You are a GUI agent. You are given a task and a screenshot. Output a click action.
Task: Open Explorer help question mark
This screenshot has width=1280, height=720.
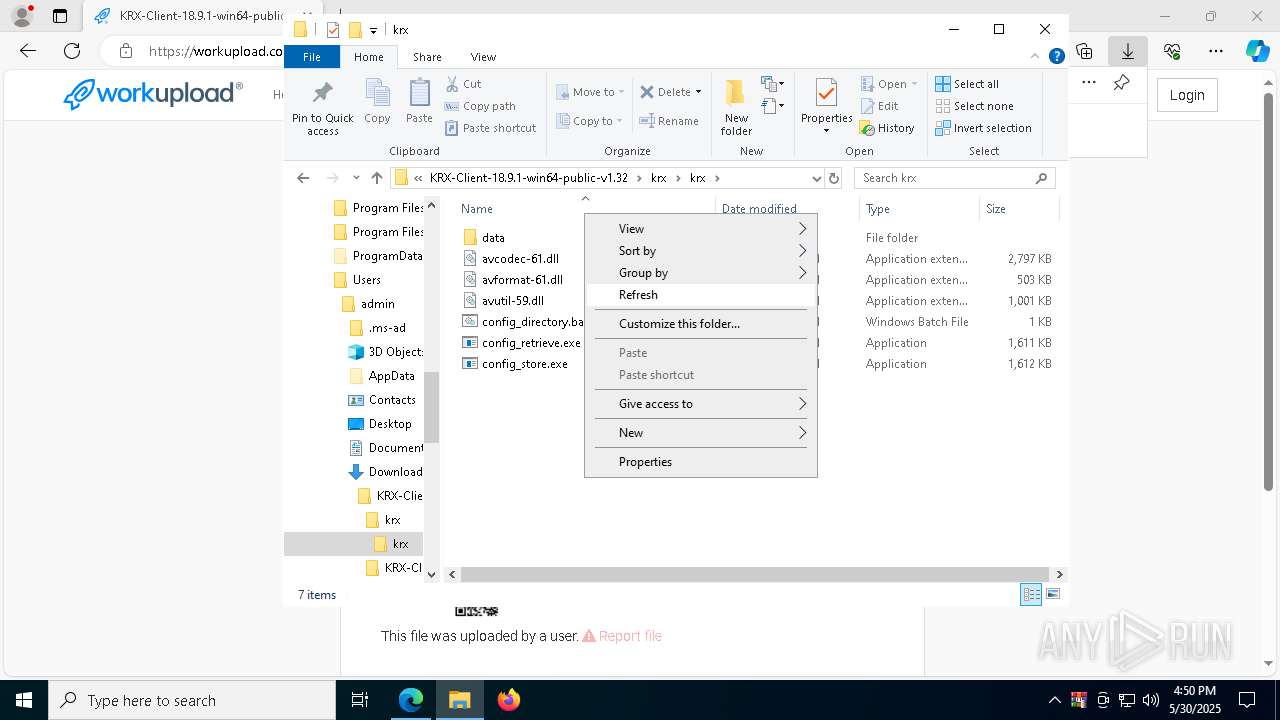(x=1056, y=57)
